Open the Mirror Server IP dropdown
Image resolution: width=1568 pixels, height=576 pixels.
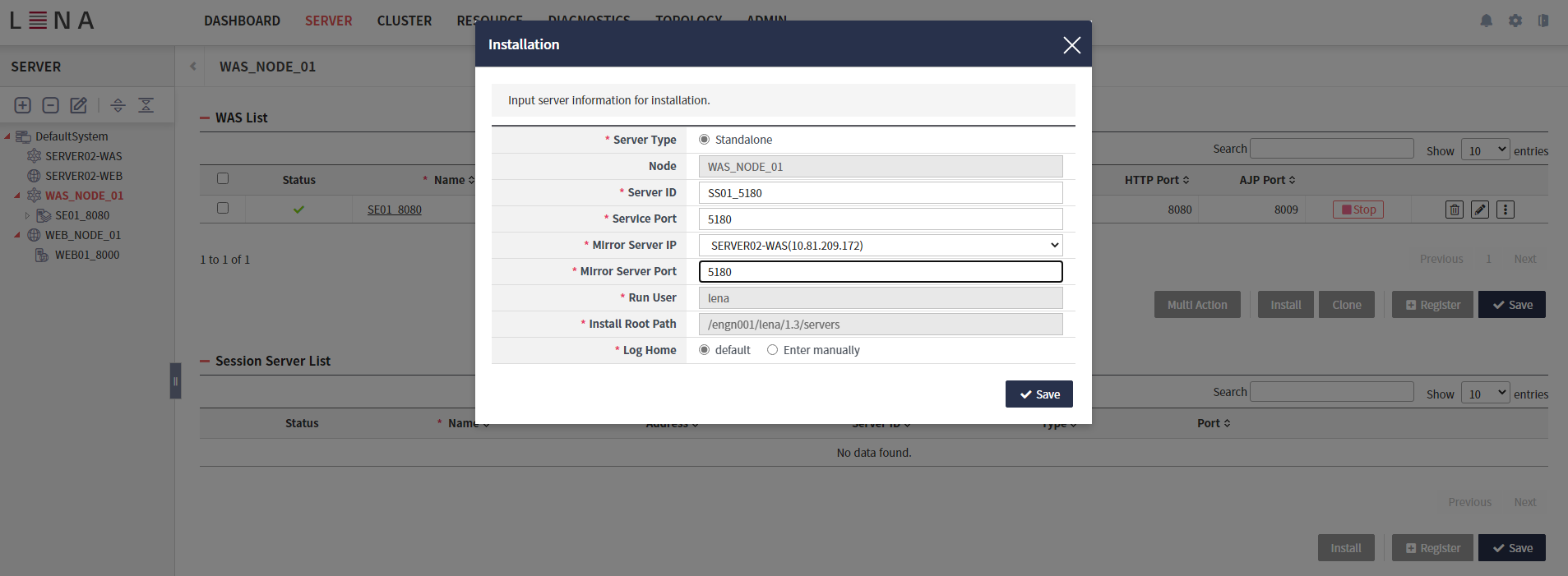[x=880, y=246]
